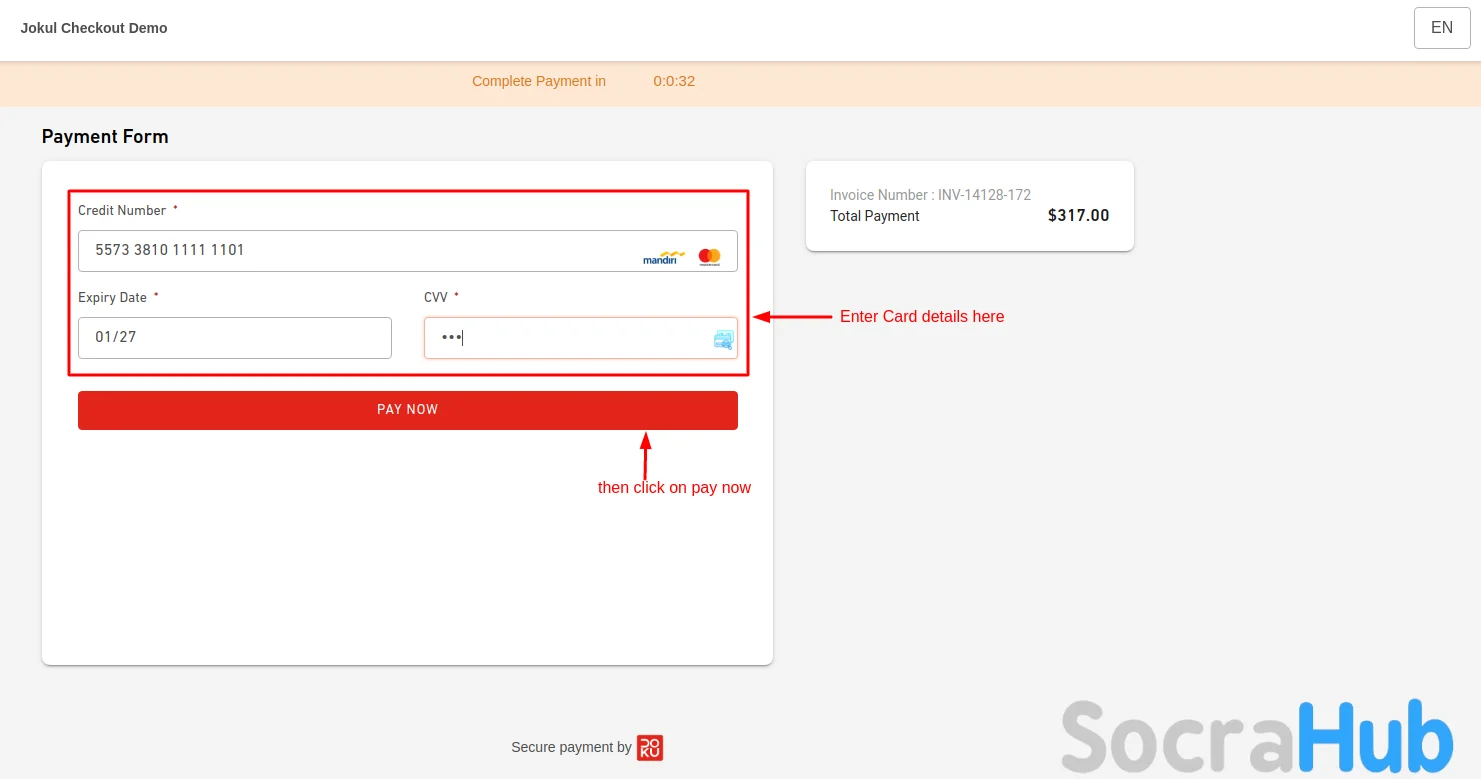1481x779 pixels.
Task: Click the Invoice Number text
Action: [x=930, y=195]
